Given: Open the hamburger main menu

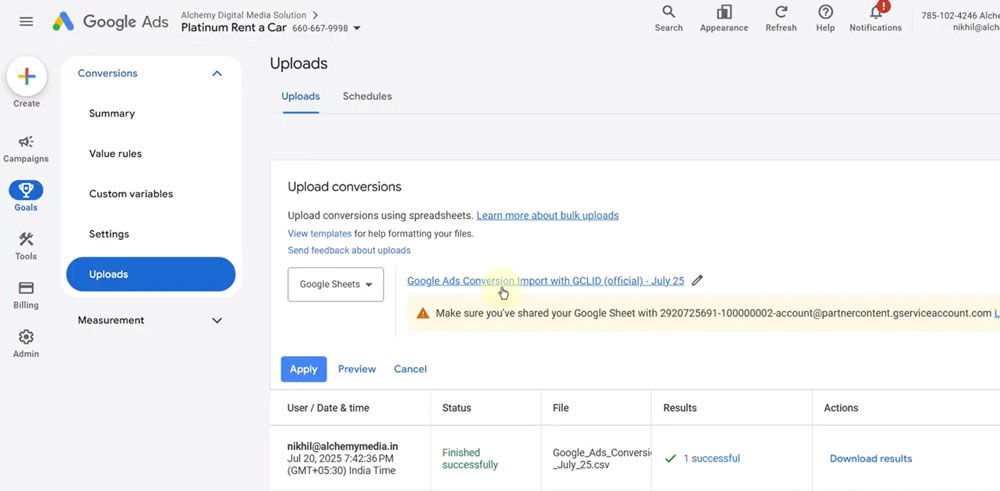Looking at the screenshot, I should pyautogui.click(x=26, y=22).
